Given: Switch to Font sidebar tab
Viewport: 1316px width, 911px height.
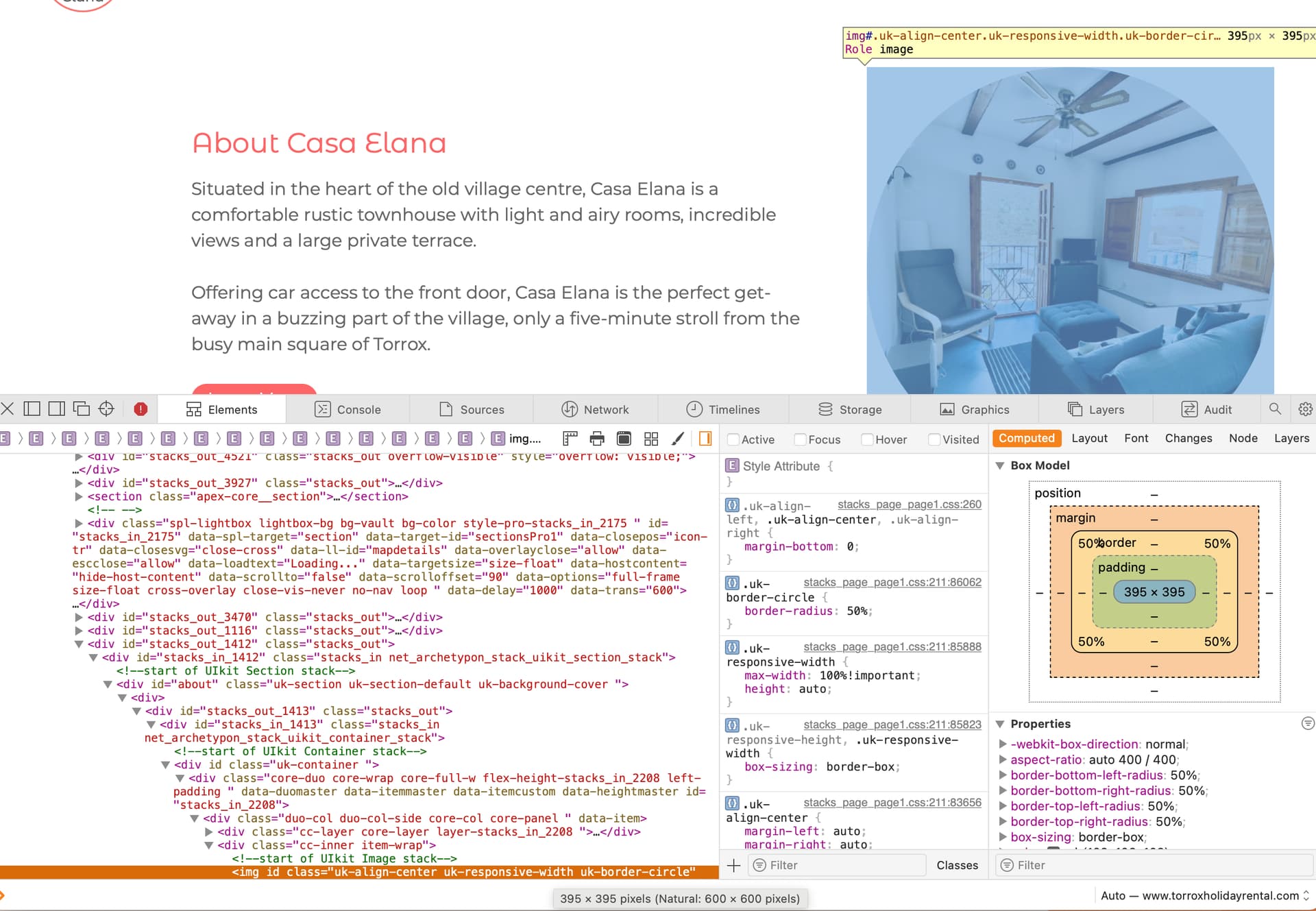Looking at the screenshot, I should pos(1136,438).
